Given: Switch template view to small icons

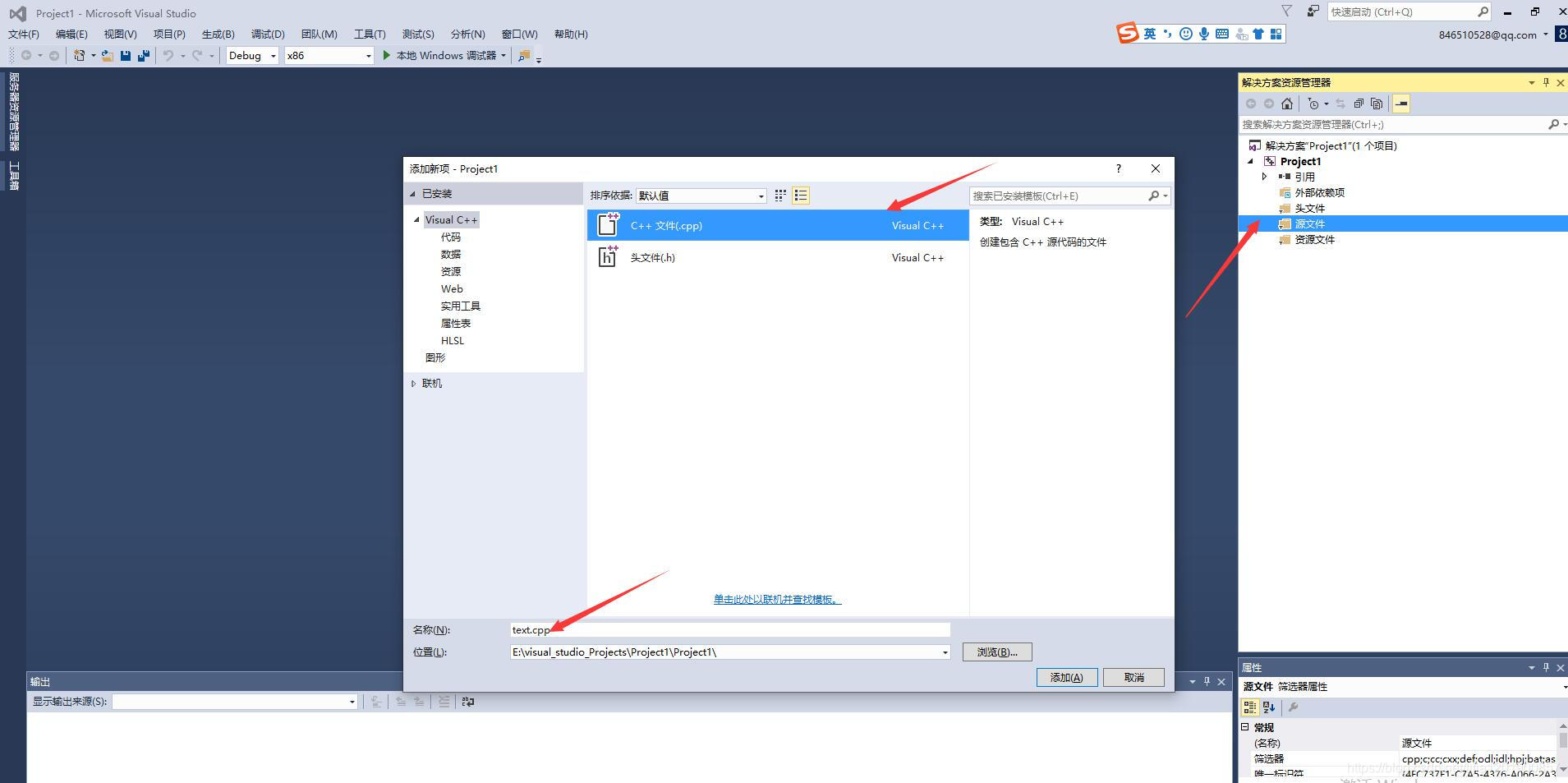Looking at the screenshot, I should [x=779, y=195].
